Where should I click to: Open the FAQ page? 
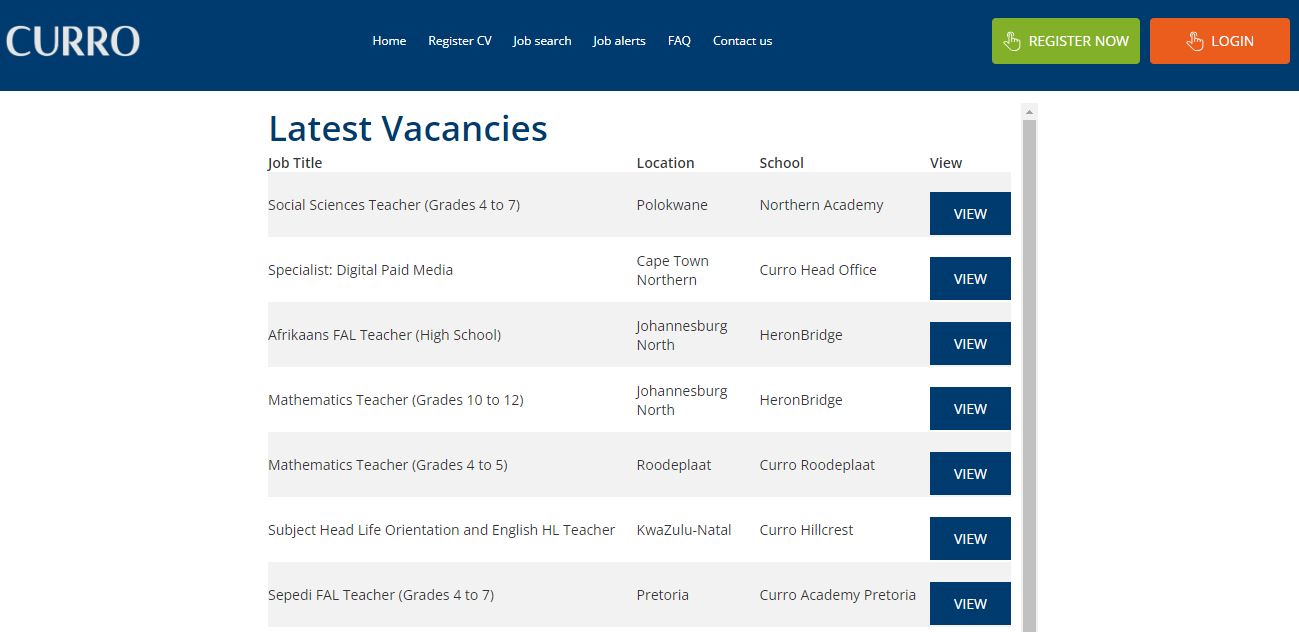tap(679, 41)
